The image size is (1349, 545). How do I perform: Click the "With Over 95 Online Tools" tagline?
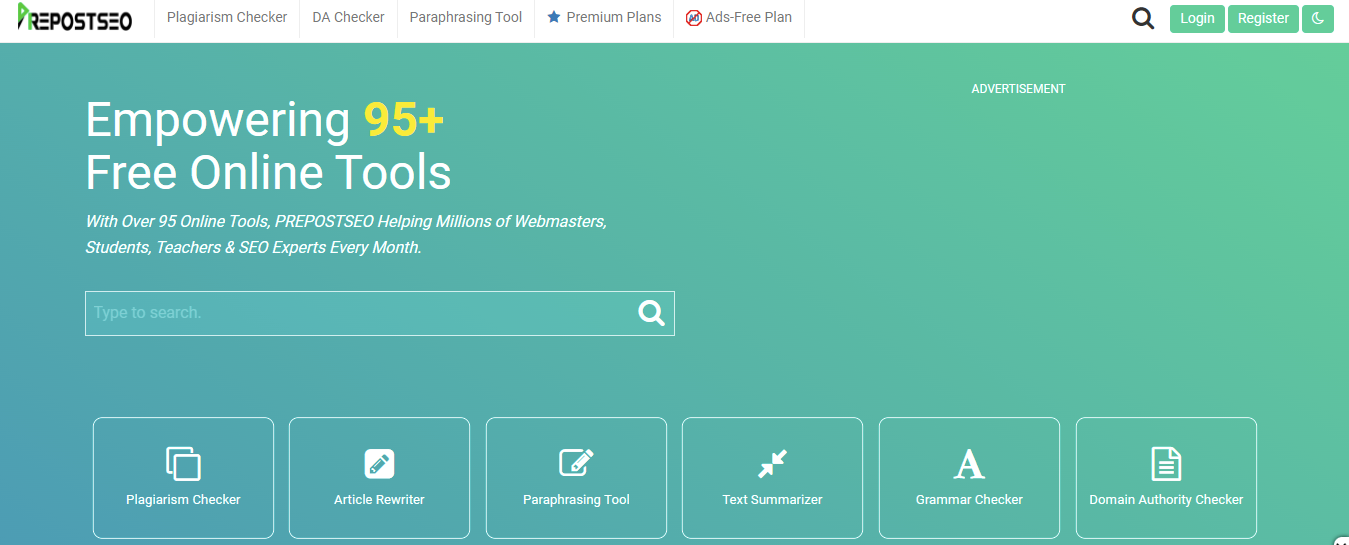click(346, 234)
